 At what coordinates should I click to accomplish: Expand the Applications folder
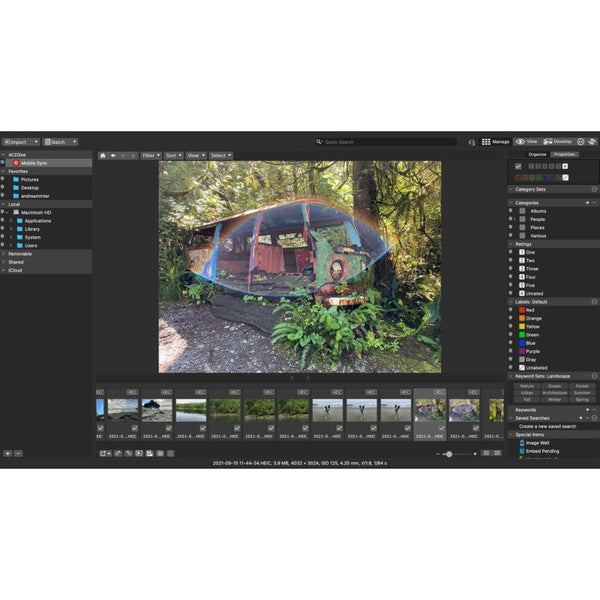pyautogui.click(x=11, y=221)
